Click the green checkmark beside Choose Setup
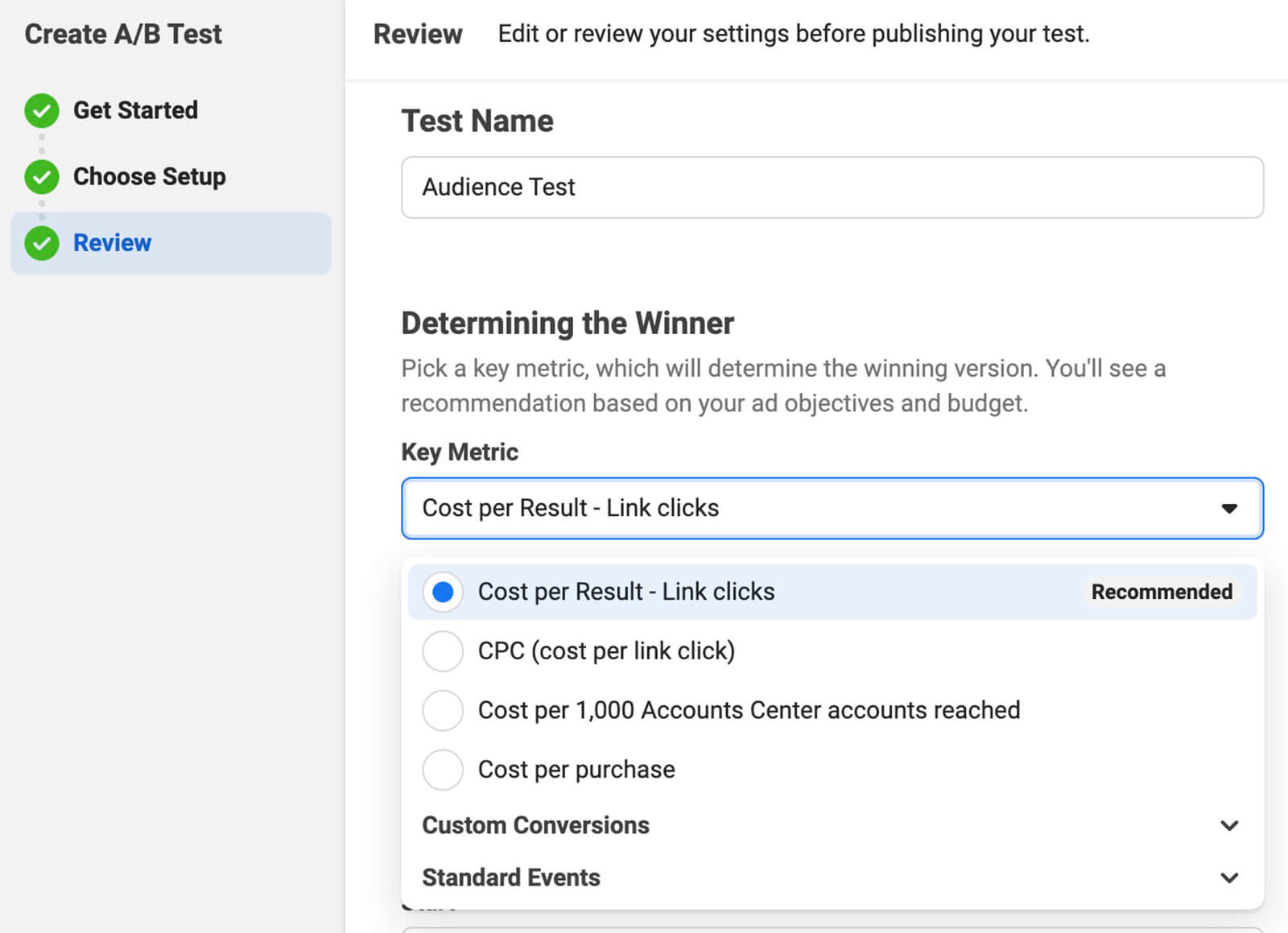The height and width of the screenshot is (933, 1288). click(42, 177)
